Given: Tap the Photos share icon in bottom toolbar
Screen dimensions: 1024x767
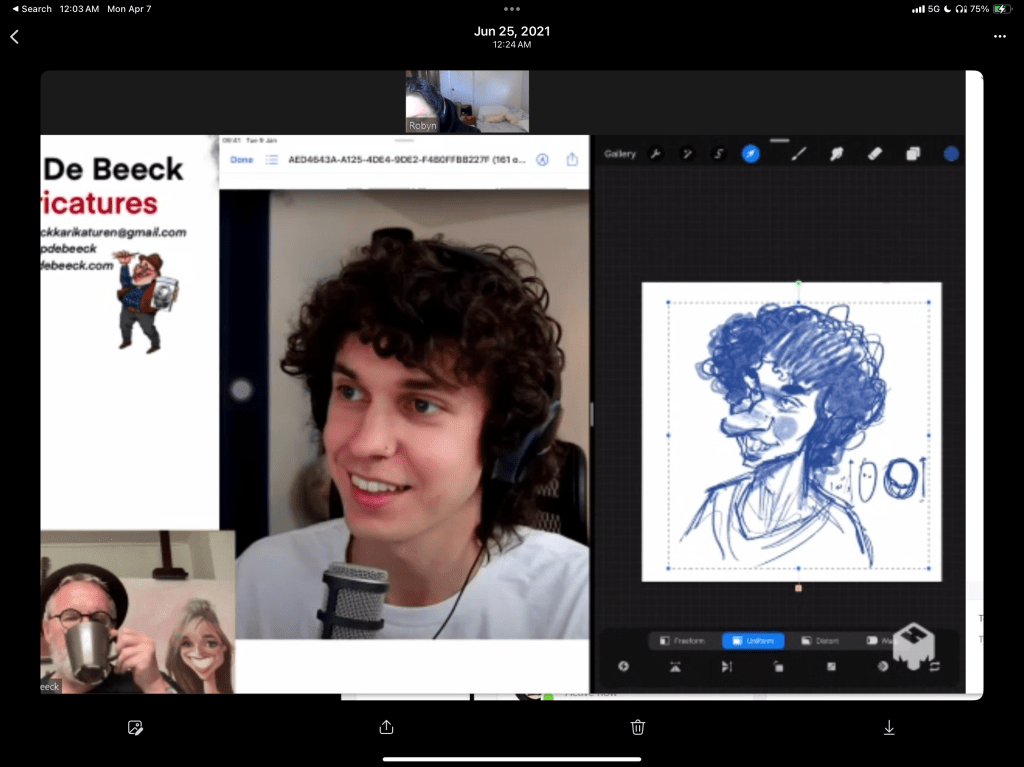Looking at the screenshot, I should click(387, 728).
